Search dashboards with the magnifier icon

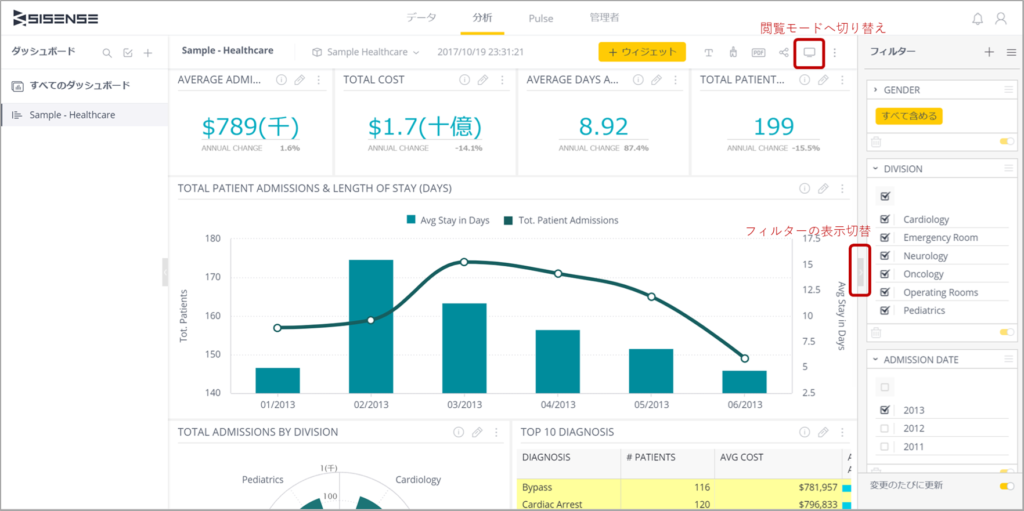click(x=107, y=53)
